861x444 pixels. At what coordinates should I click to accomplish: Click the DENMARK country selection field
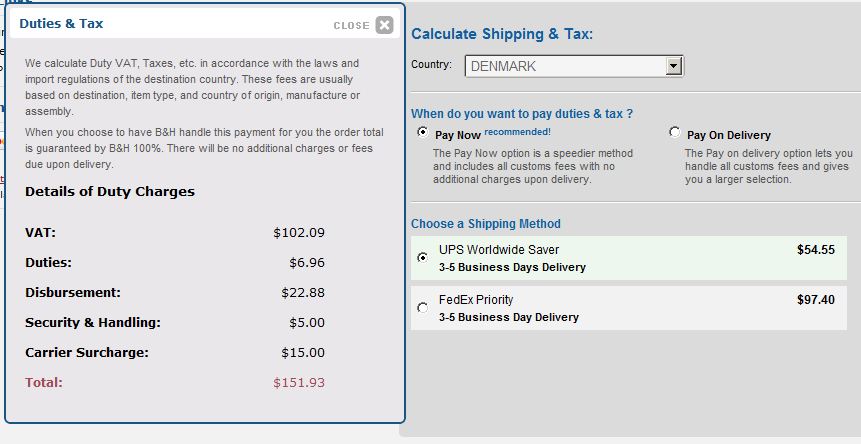point(574,66)
